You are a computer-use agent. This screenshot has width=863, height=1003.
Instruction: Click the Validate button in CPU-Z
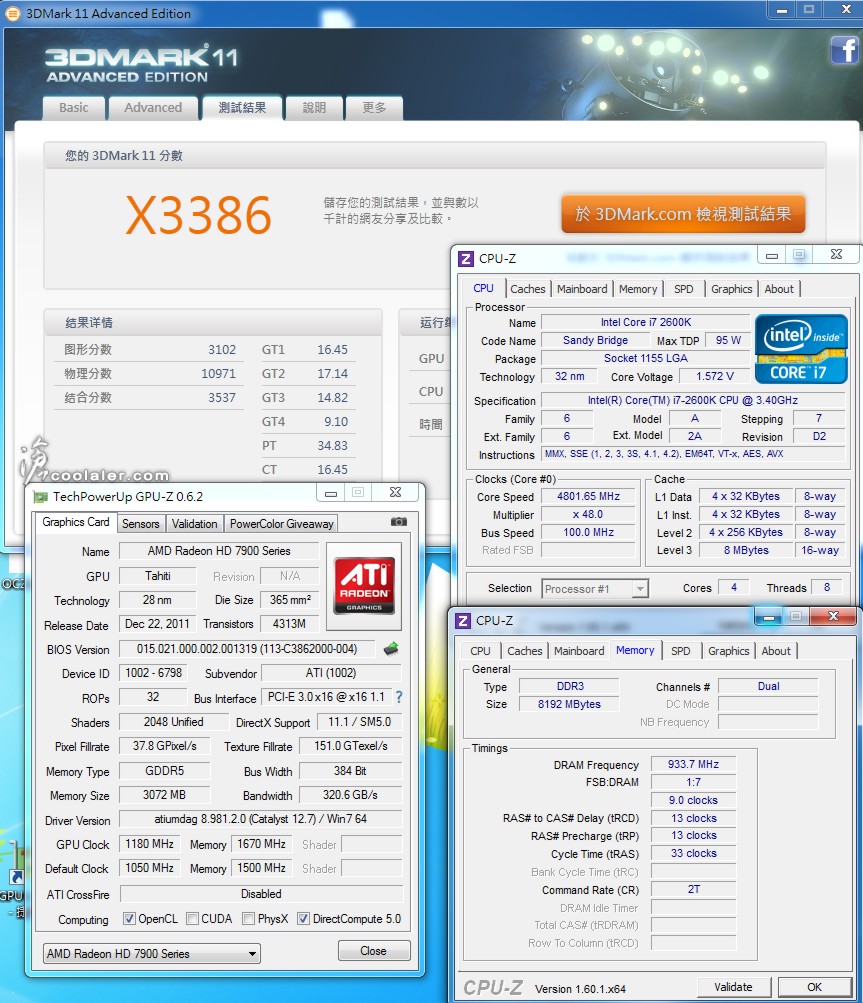coord(733,987)
